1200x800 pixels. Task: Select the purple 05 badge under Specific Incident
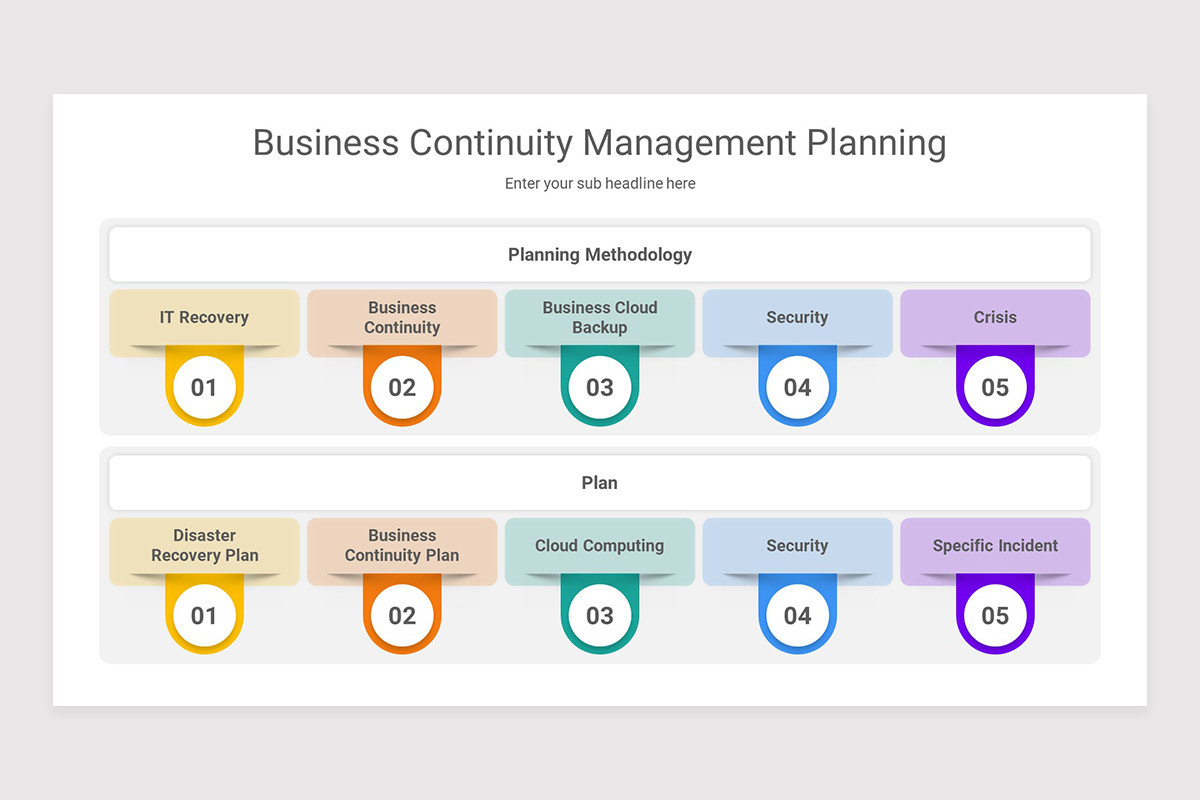995,614
